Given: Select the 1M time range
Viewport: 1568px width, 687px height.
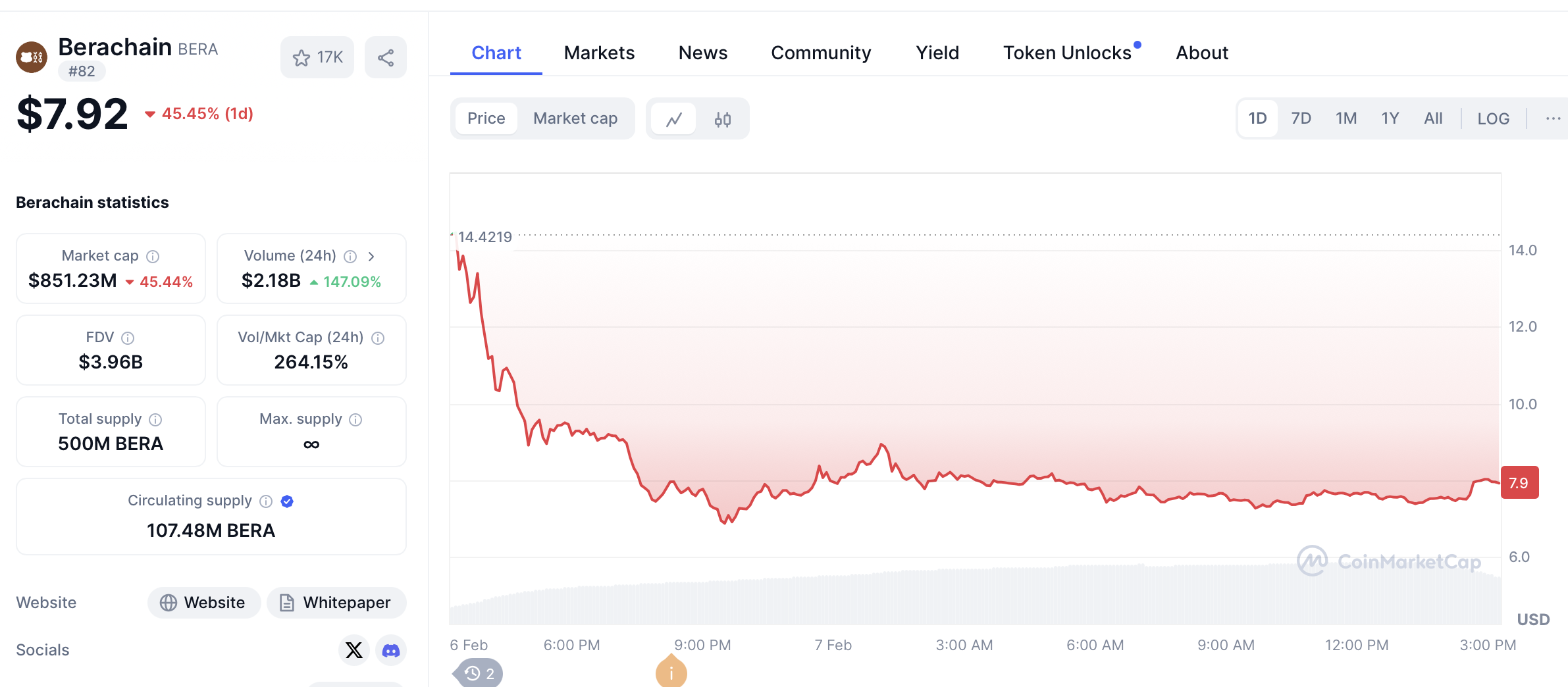Looking at the screenshot, I should [1346, 118].
